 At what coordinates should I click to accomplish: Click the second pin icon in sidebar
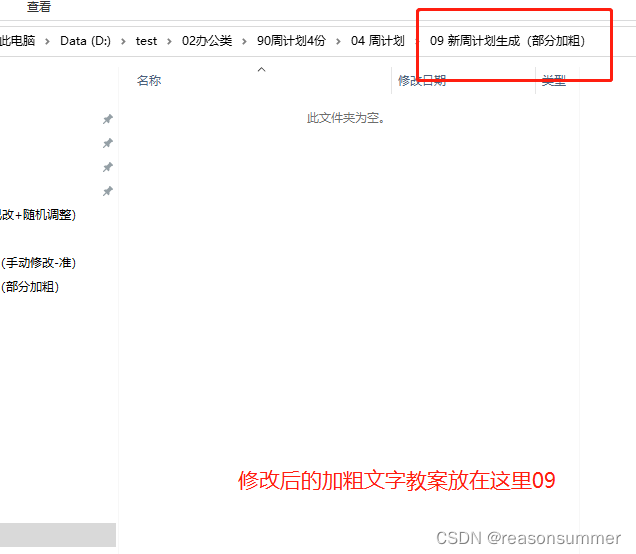(107, 143)
